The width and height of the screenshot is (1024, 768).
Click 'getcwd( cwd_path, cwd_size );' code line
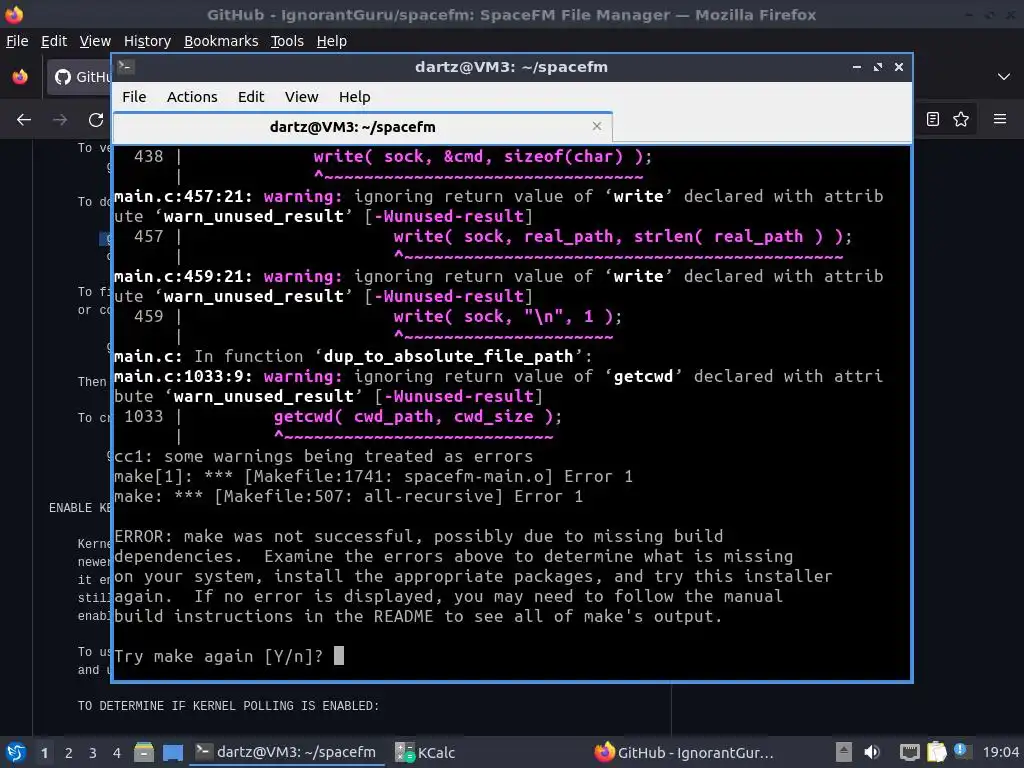pyautogui.click(x=417, y=416)
